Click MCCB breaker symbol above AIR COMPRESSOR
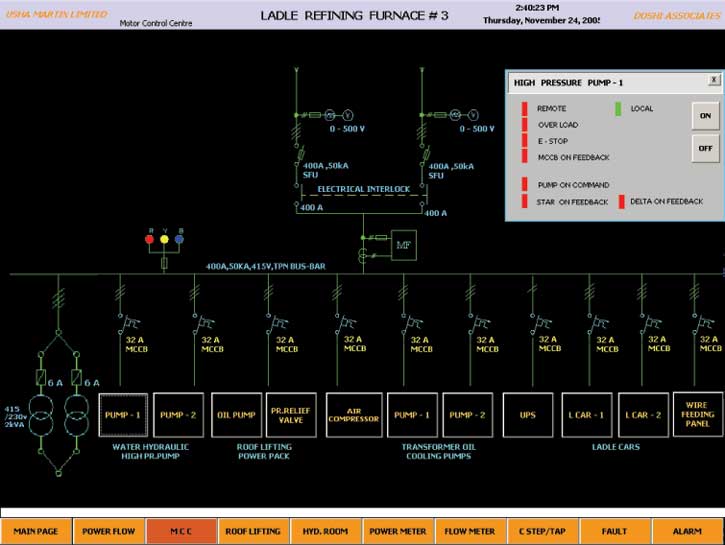The width and height of the screenshot is (725, 545). 345,323
